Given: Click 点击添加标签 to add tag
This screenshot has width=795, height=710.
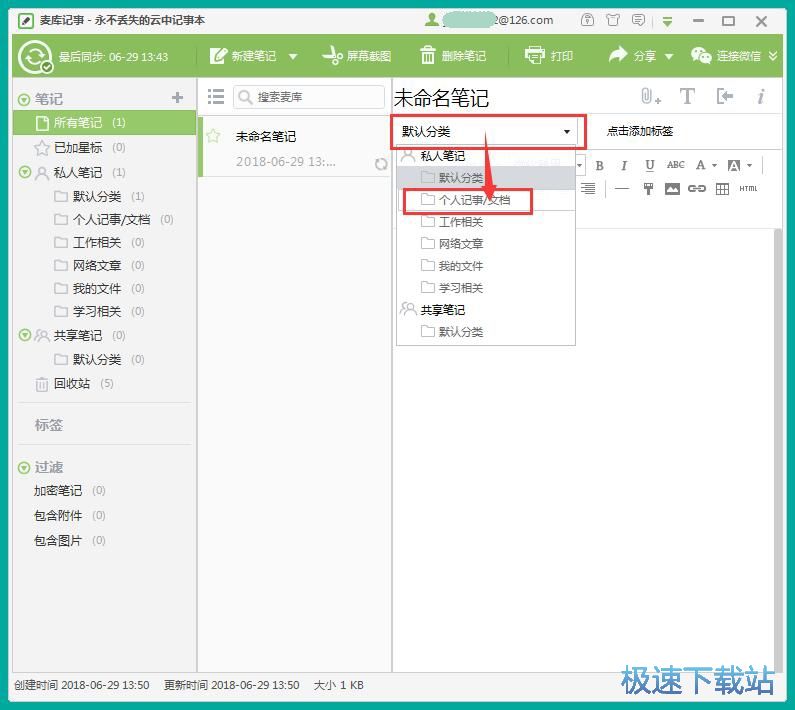Looking at the screenshot, I should (x=640, y=131).
